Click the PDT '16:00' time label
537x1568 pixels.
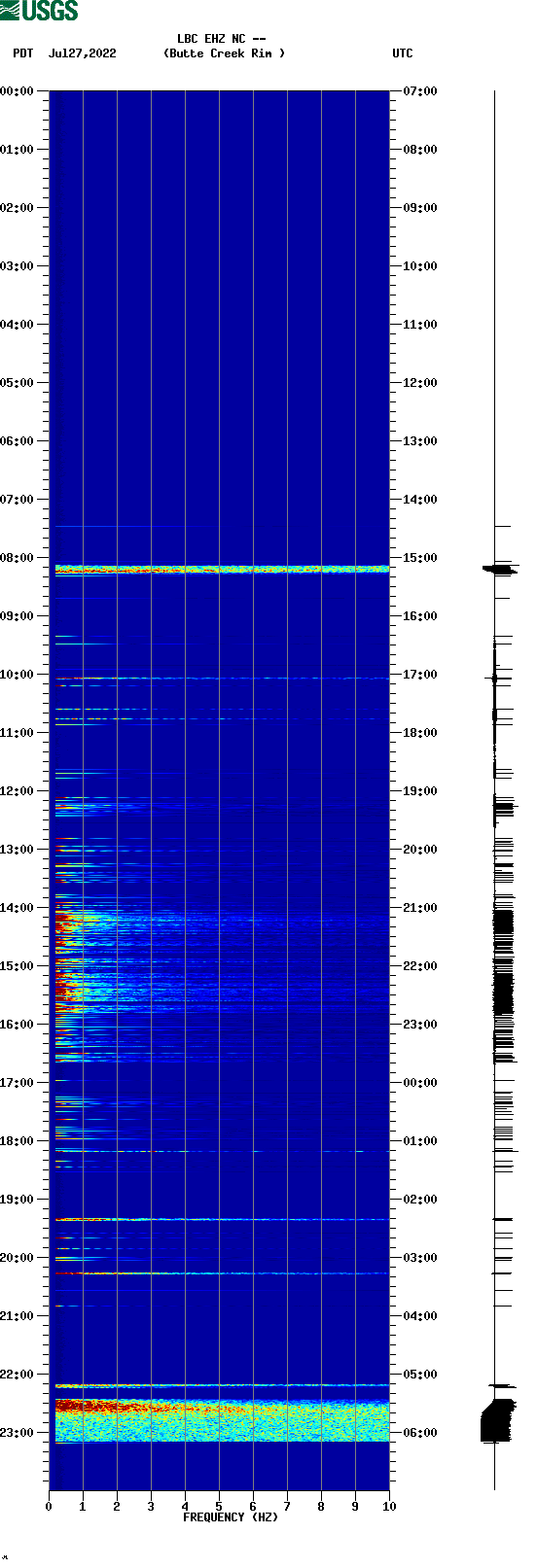pyautogui.click(x=18, y=1025)
